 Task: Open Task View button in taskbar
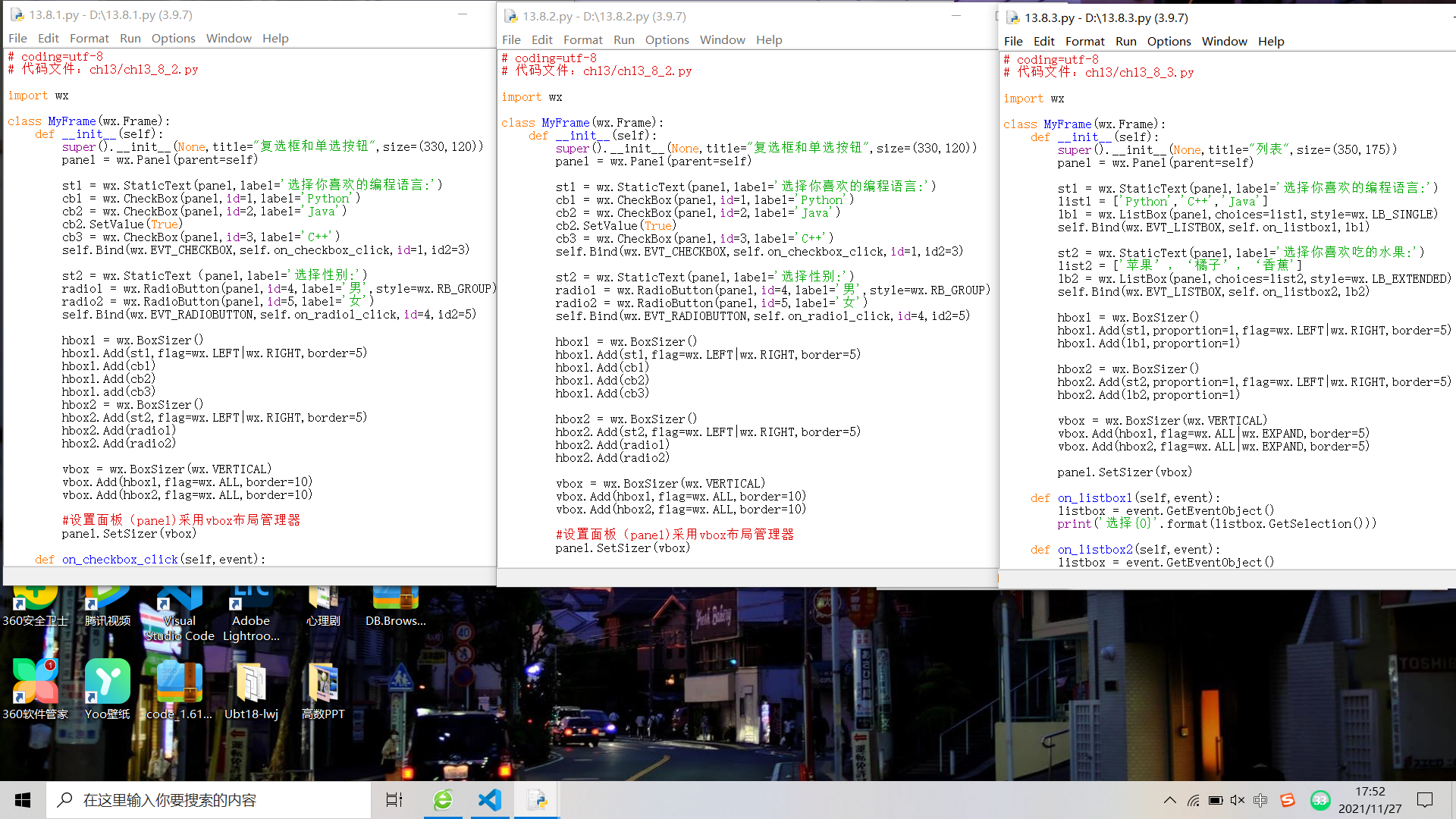(x=394, y=800)
